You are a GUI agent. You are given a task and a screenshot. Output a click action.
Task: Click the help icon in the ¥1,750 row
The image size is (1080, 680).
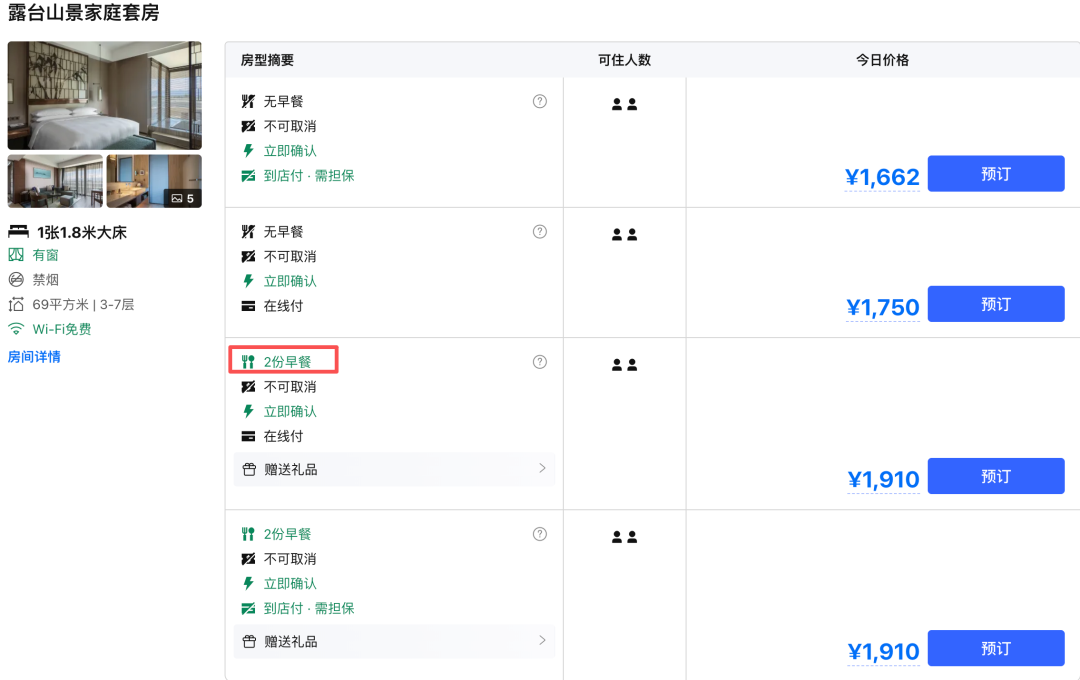[x=540, y=232]
